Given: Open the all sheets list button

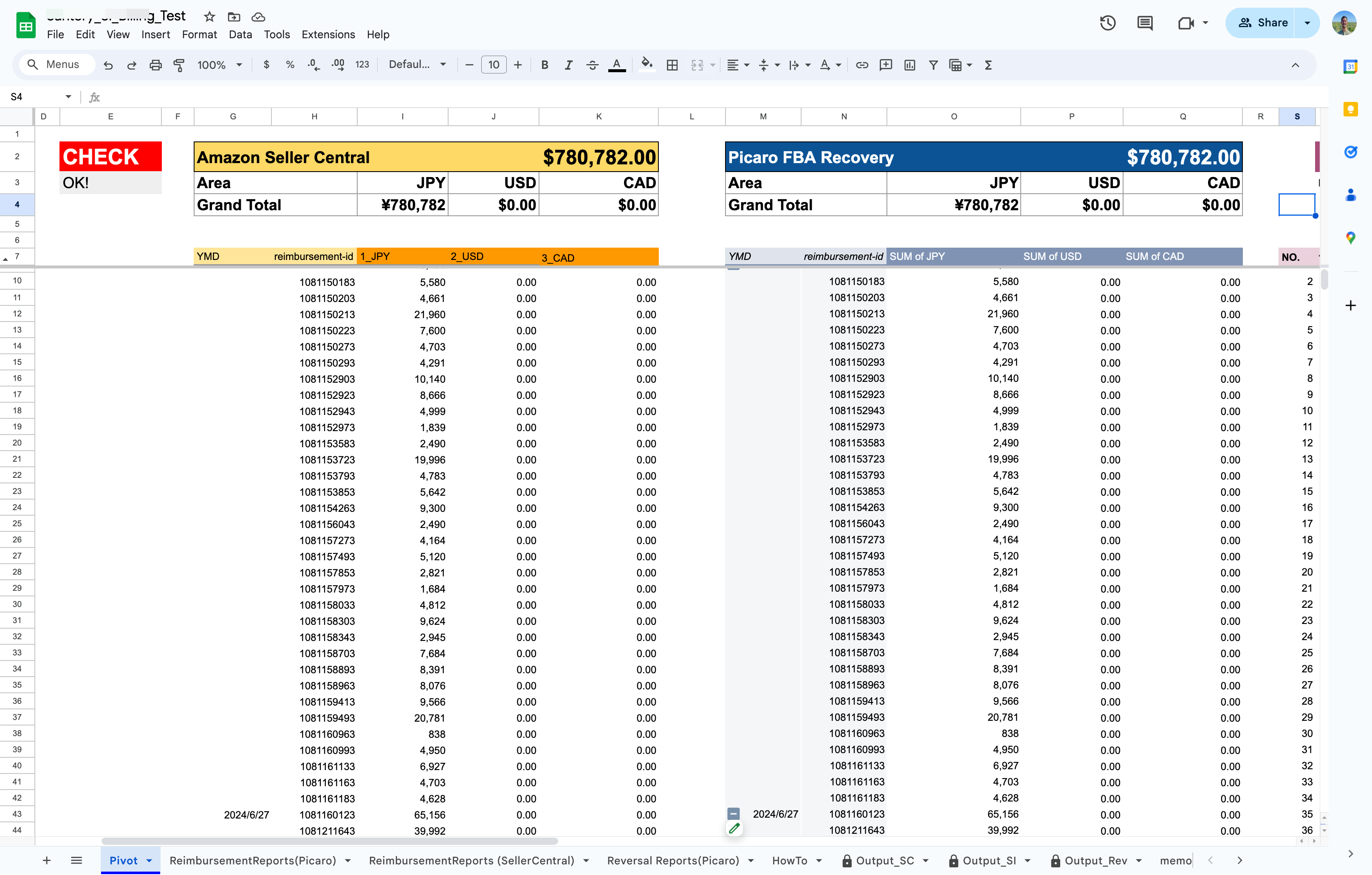Looking at the screenshot, I should click(76, 861).
